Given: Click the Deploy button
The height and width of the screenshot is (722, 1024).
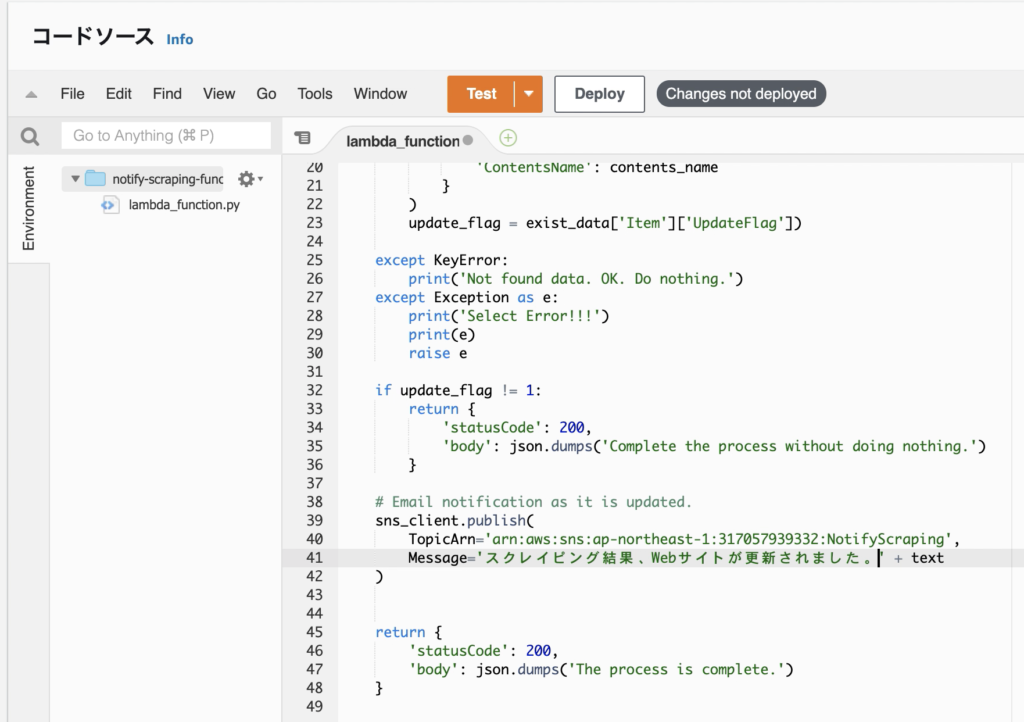Looking at the screenshot, I should tap(600, 94).
